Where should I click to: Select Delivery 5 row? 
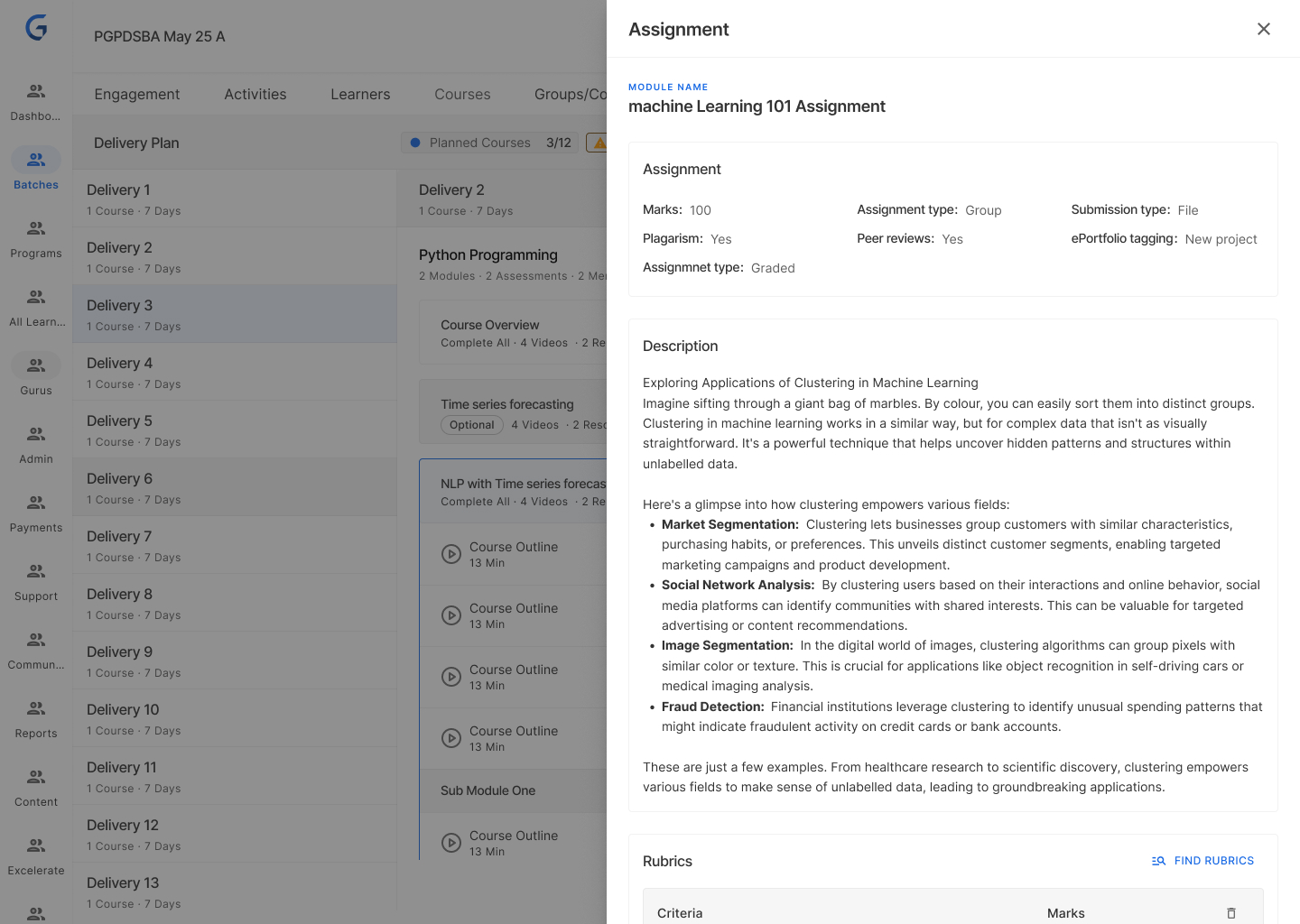(x=235, y=430)
